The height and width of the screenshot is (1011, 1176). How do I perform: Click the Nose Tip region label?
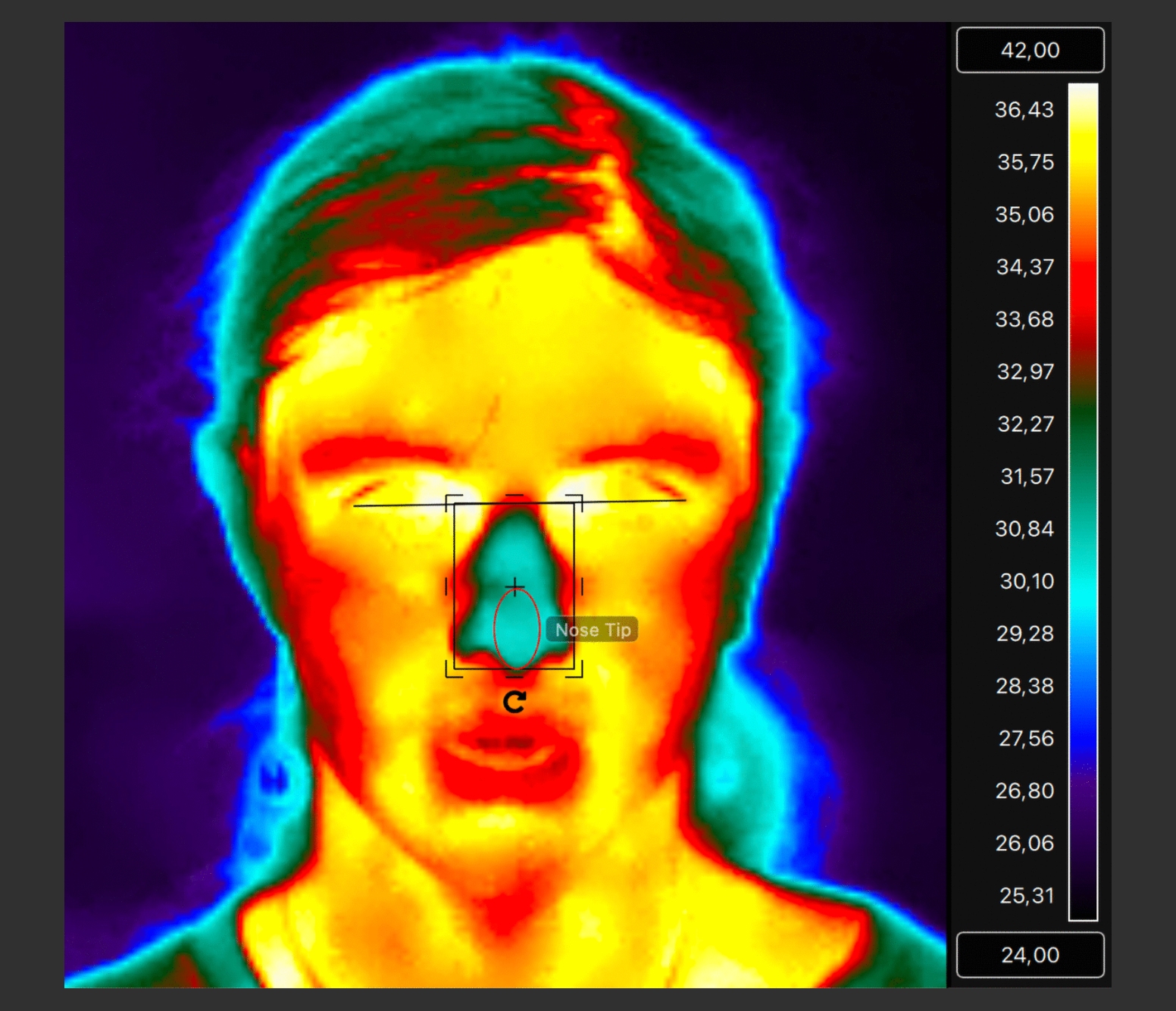tap(593, 630)
